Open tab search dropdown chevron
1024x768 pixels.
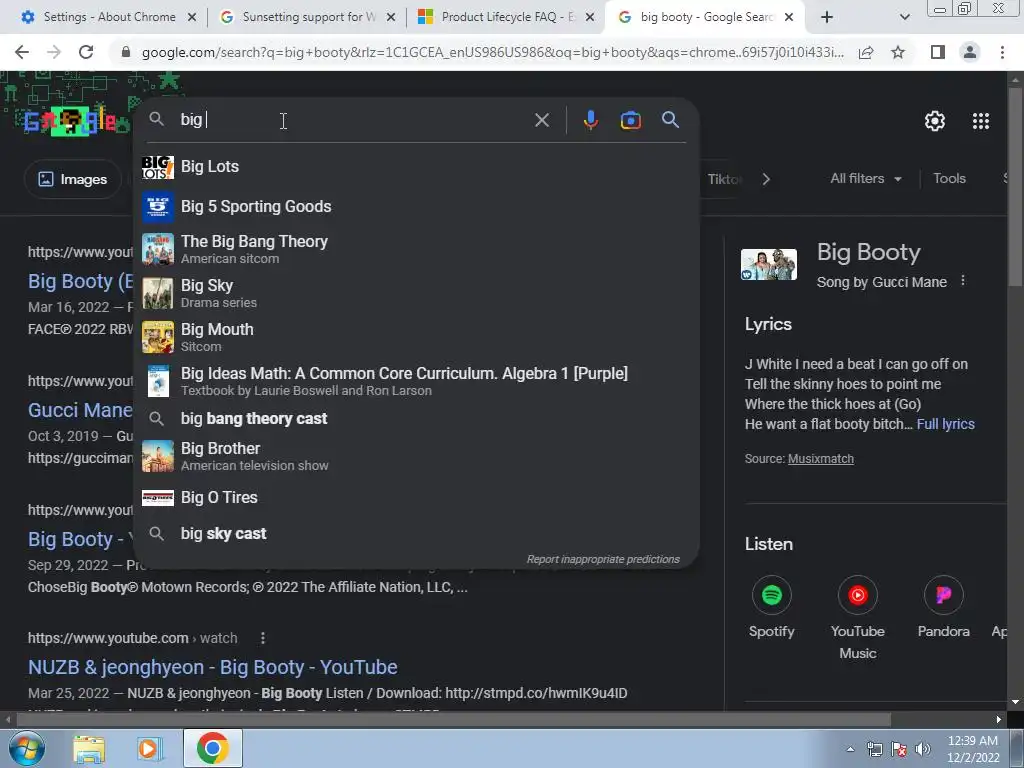pyautogui.click(x=904, y=17)
